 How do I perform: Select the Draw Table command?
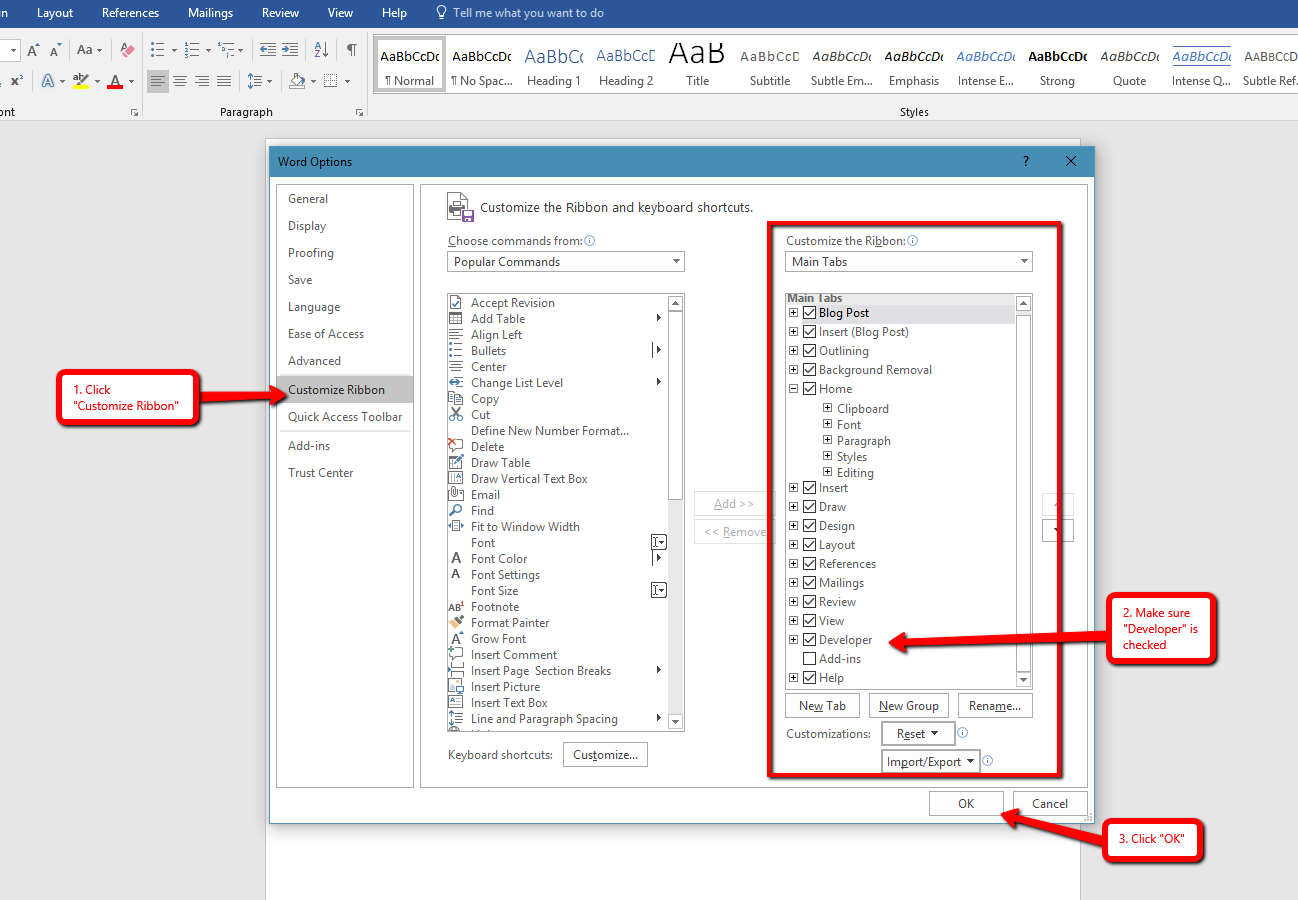point(499,462)
